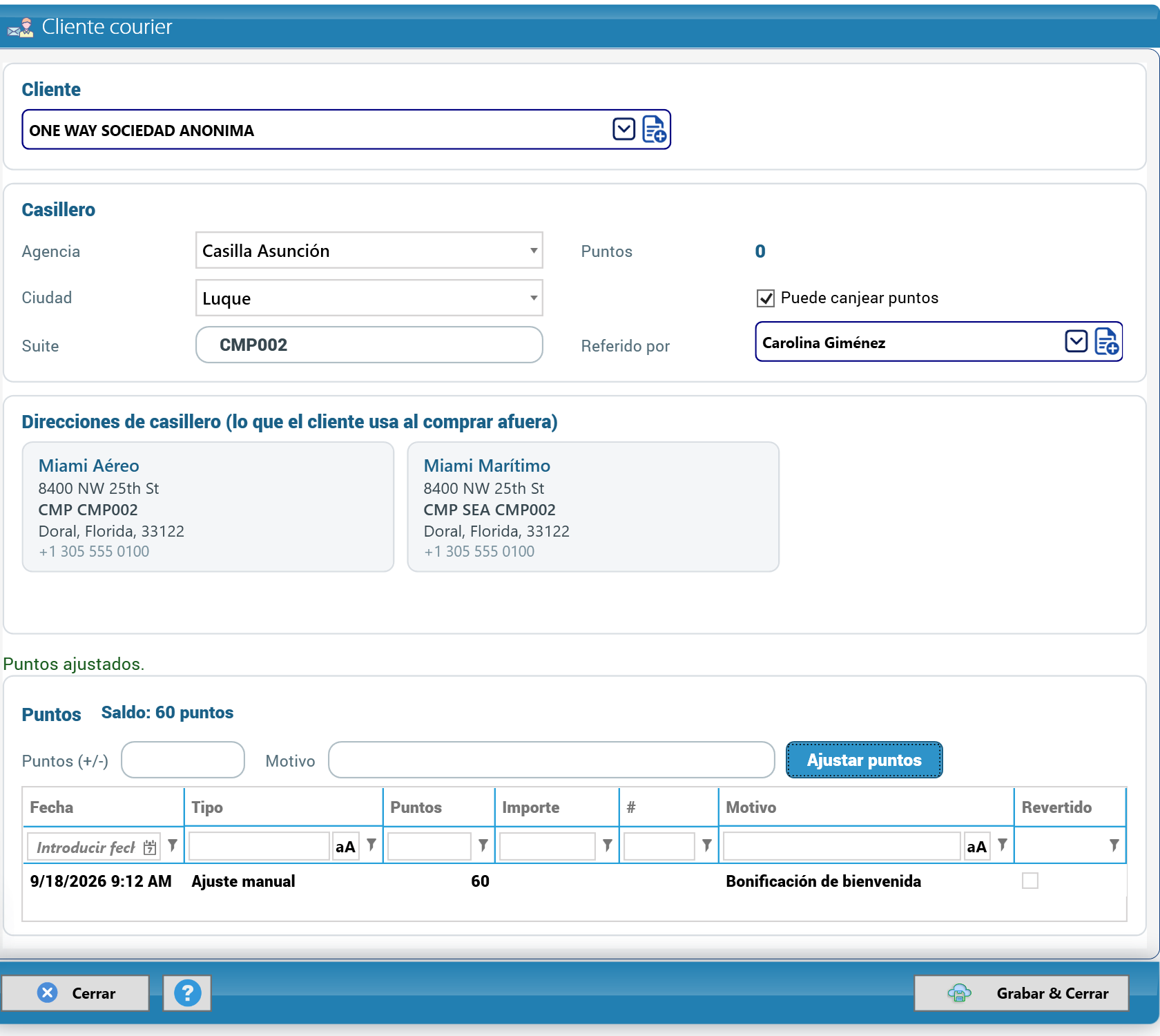Click Grabar & Cerrar button
The image size is (1160, 1036).
[x=1021, y=993]
